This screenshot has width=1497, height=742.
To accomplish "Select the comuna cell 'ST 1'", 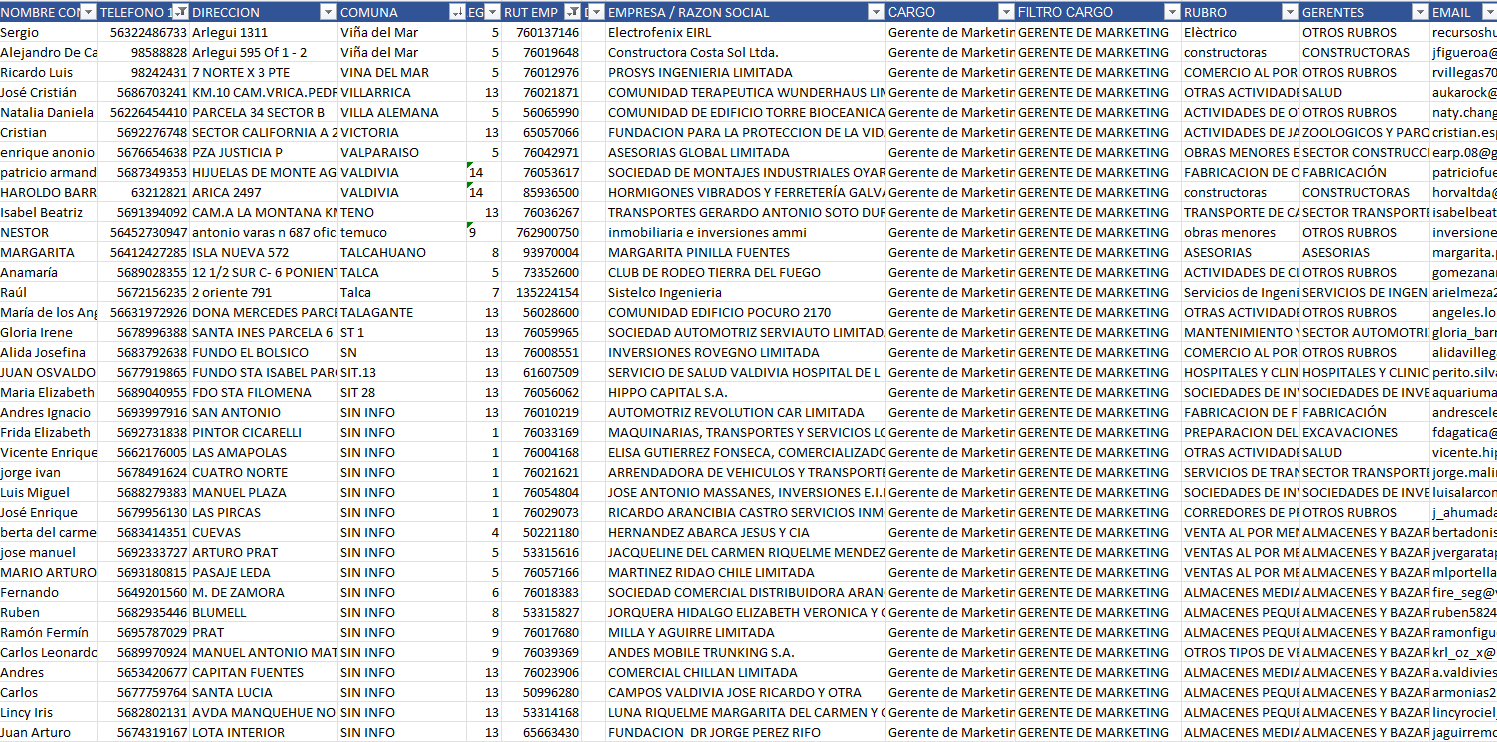I will (402, 332).
